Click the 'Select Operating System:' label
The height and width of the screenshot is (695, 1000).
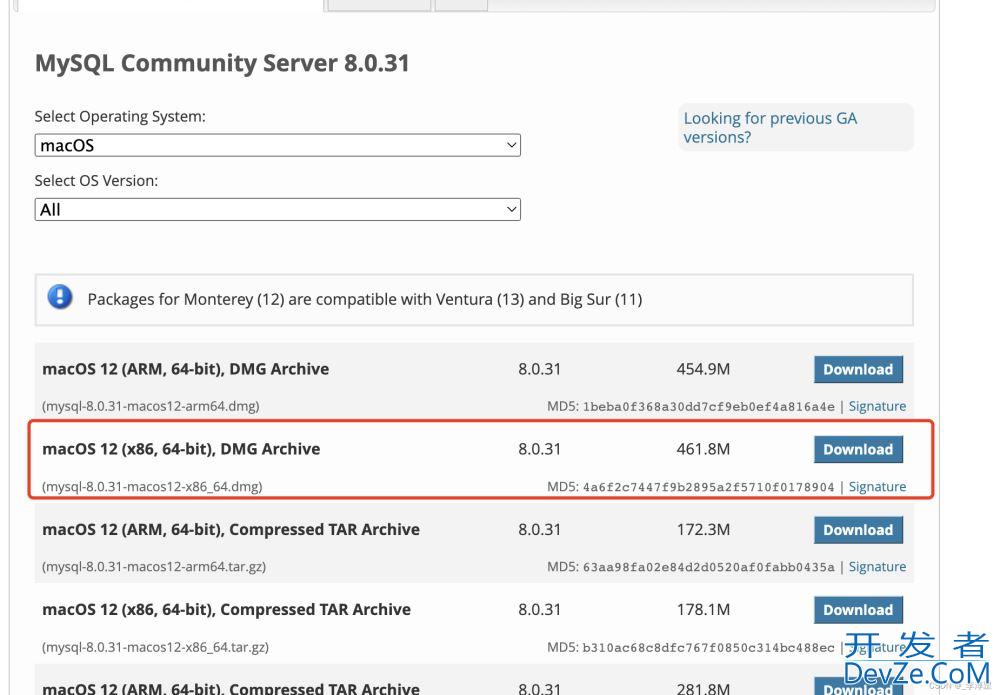coord(120,117)
